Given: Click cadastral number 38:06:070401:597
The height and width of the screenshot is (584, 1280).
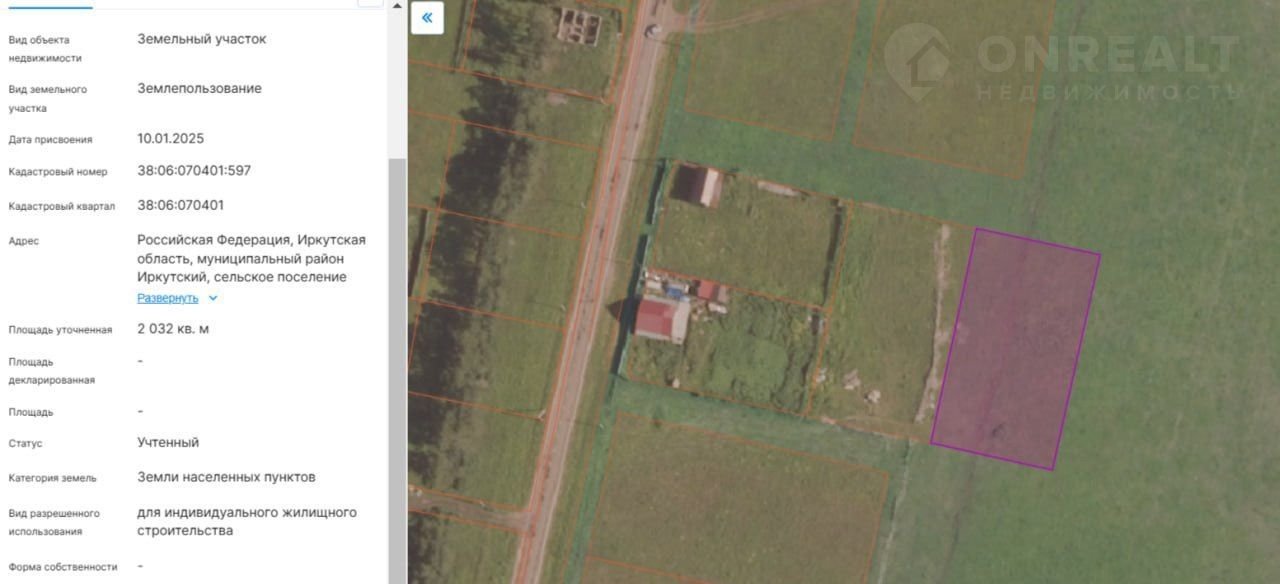Looking at the screenshot, I should (194, 171).
